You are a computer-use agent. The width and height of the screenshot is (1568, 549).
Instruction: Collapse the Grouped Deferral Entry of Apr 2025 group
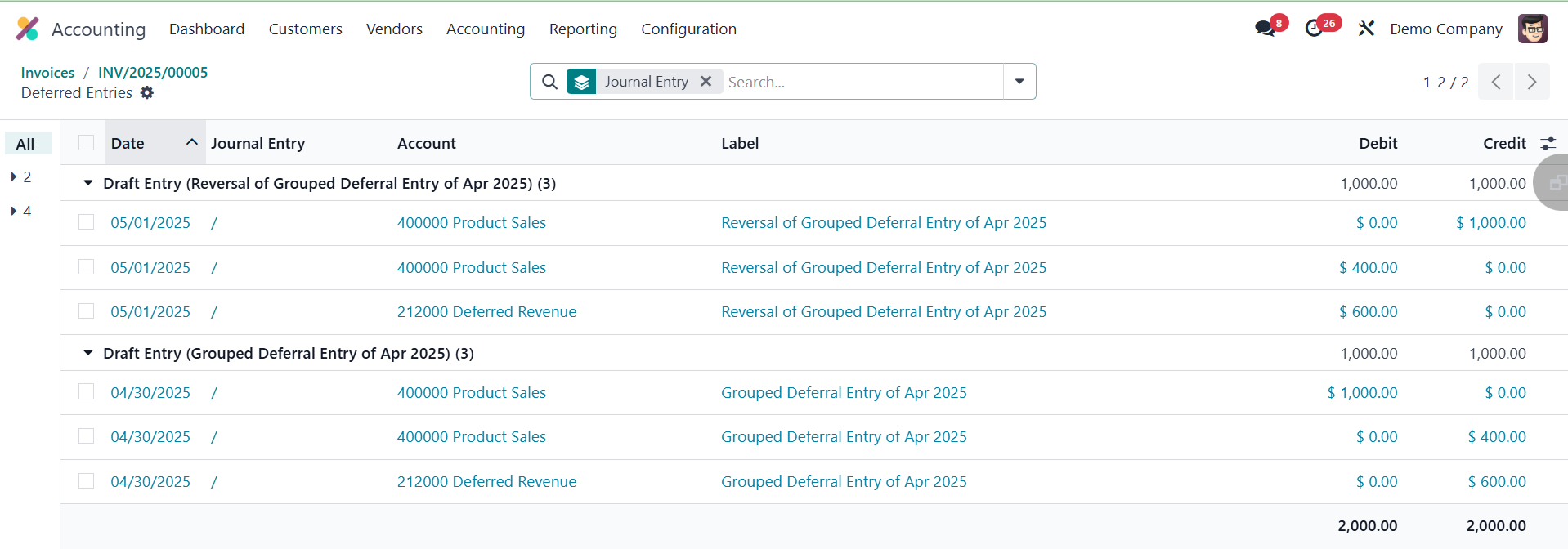tap(88, 353)
